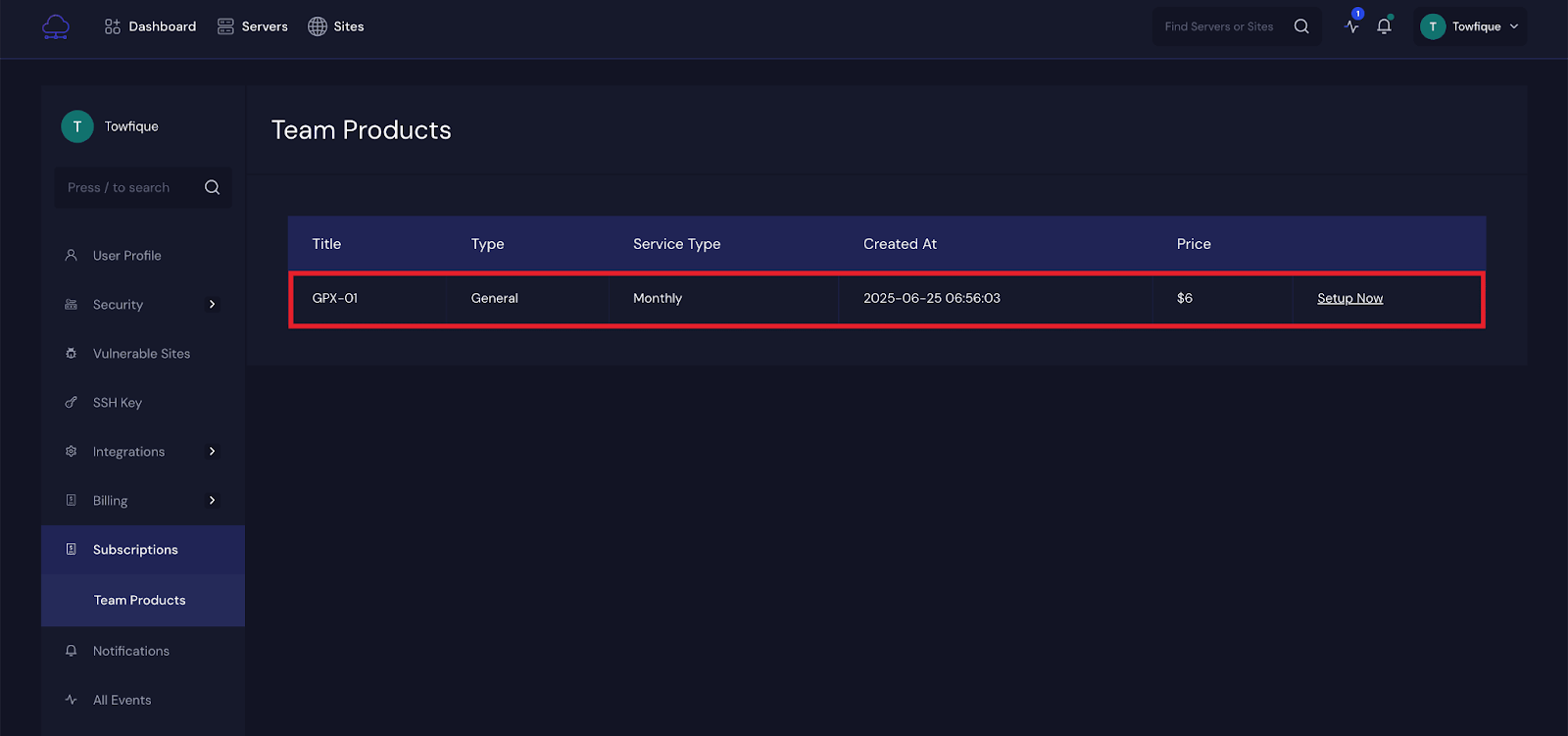The height and width of the screenshot is (736, 1568).
Task: Click the All Events pulse icon
Action: pos(71,700)
